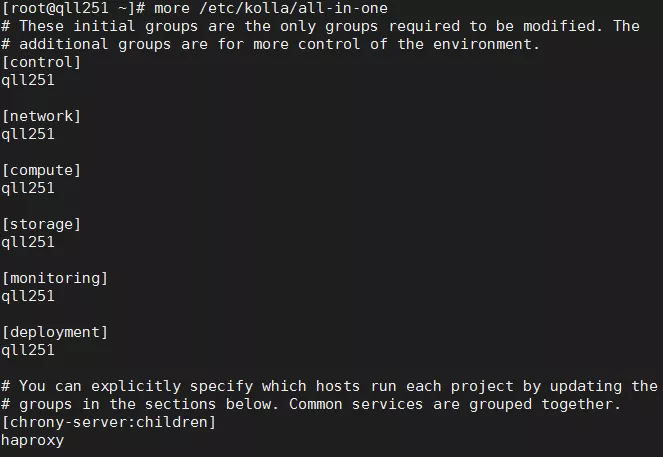Click the [compute] group header
663x457 pixels.
click(x=41, y=170)
